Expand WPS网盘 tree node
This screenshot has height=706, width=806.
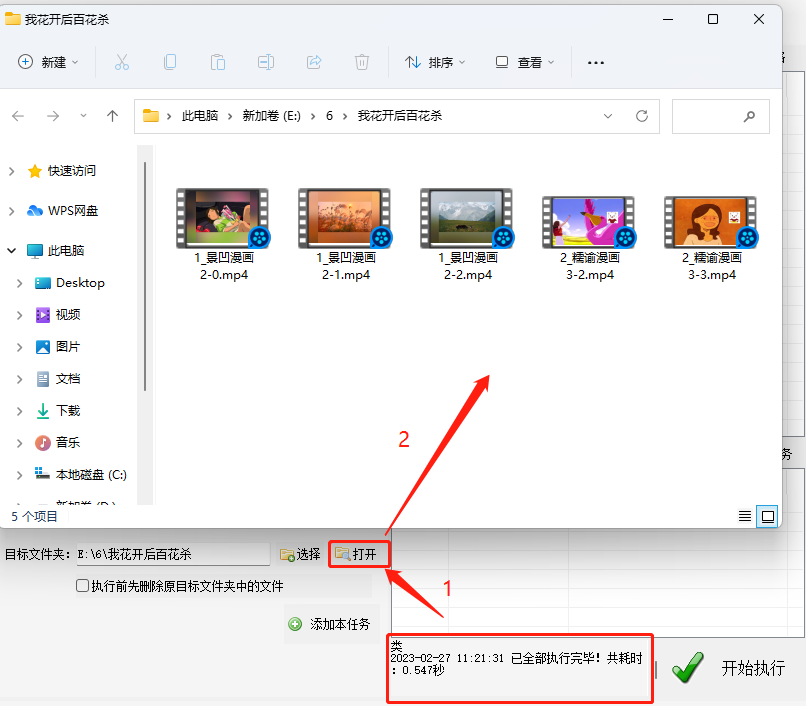tap(11, 211)
